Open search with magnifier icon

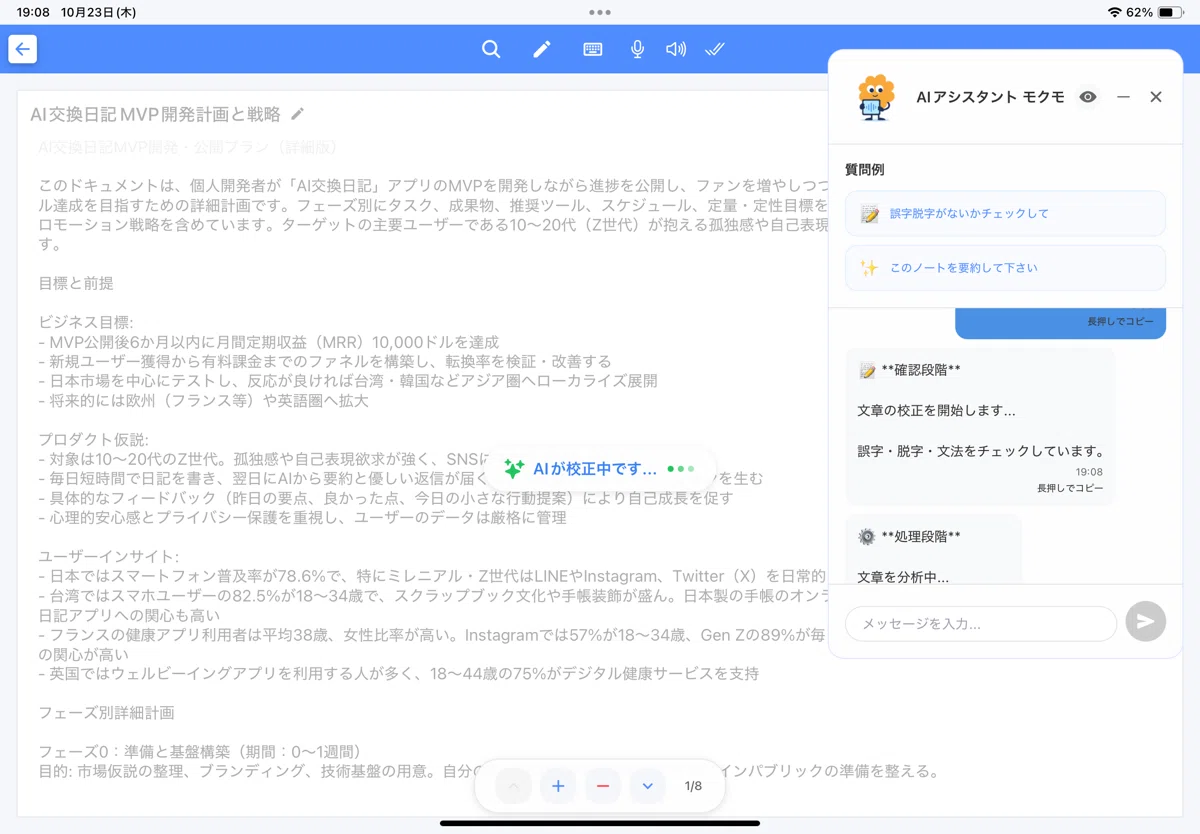pos(491,49)
